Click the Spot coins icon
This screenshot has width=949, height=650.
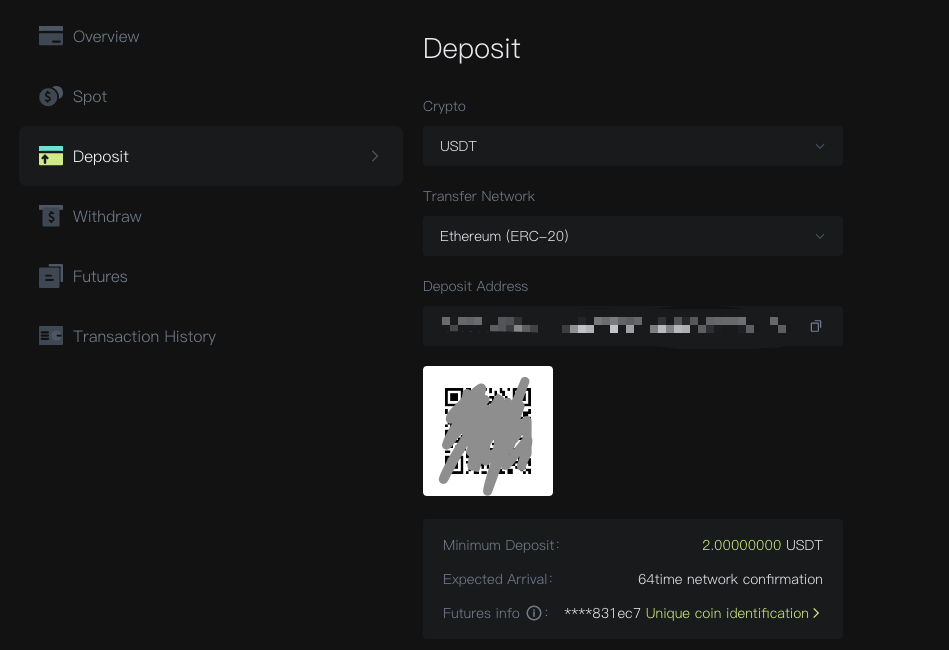(x=51, y=97)
